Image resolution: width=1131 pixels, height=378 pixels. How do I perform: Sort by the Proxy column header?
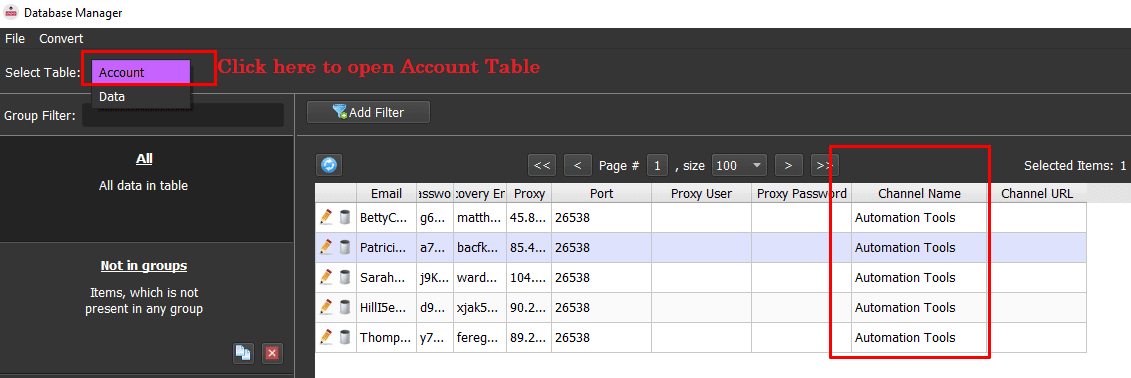point(529,193)
